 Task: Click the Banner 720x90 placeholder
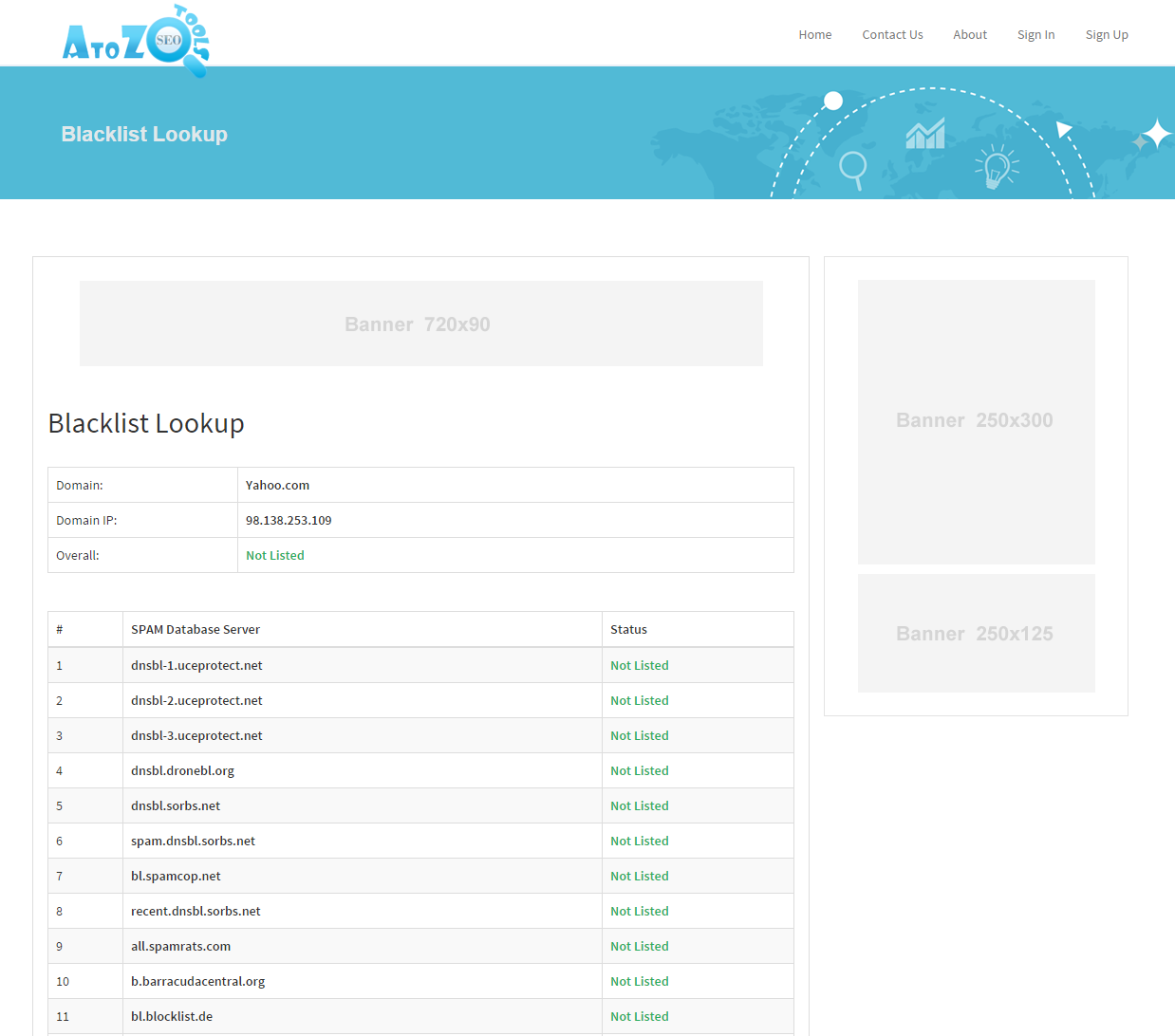[421, 324]
